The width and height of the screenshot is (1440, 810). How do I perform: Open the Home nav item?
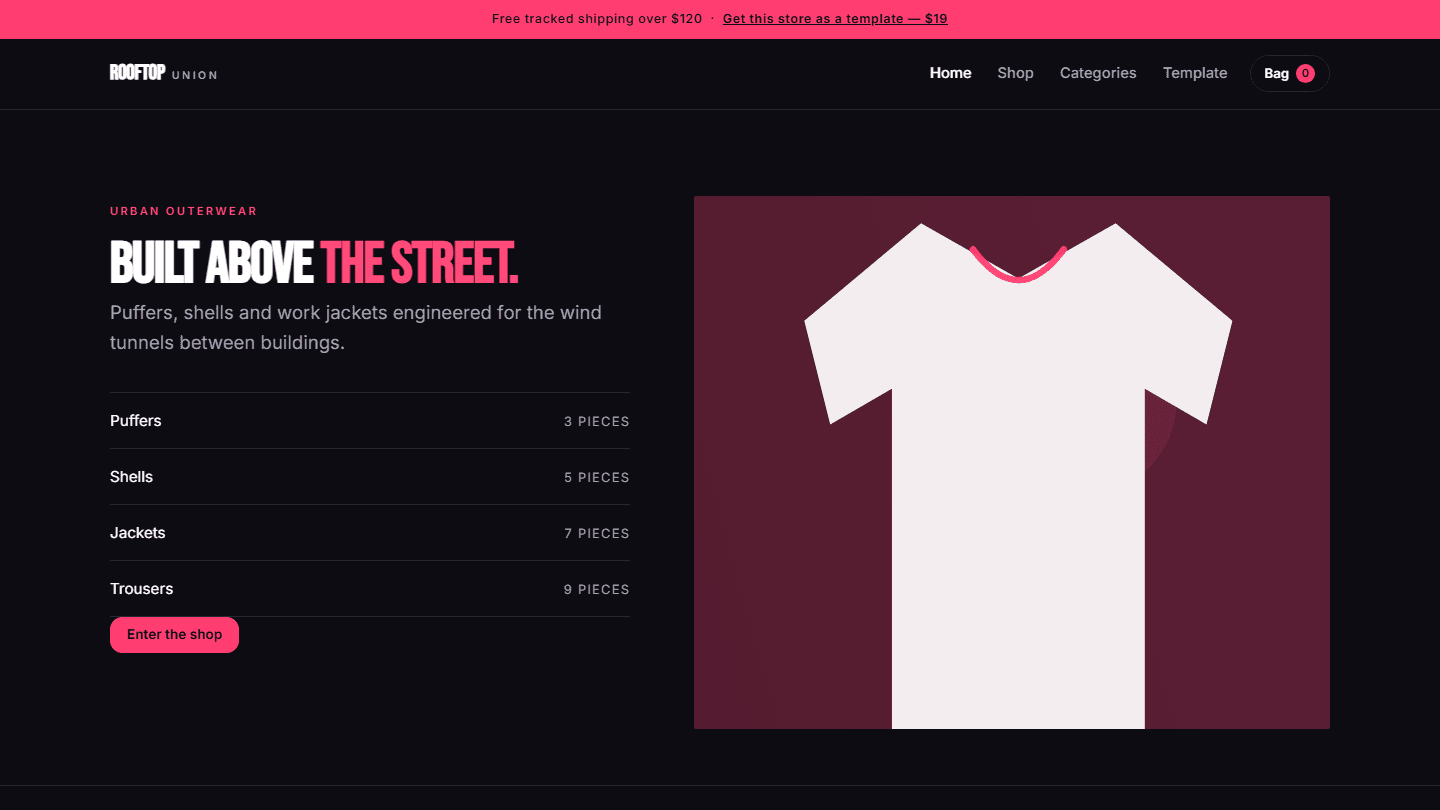click(x=950, y=73)
